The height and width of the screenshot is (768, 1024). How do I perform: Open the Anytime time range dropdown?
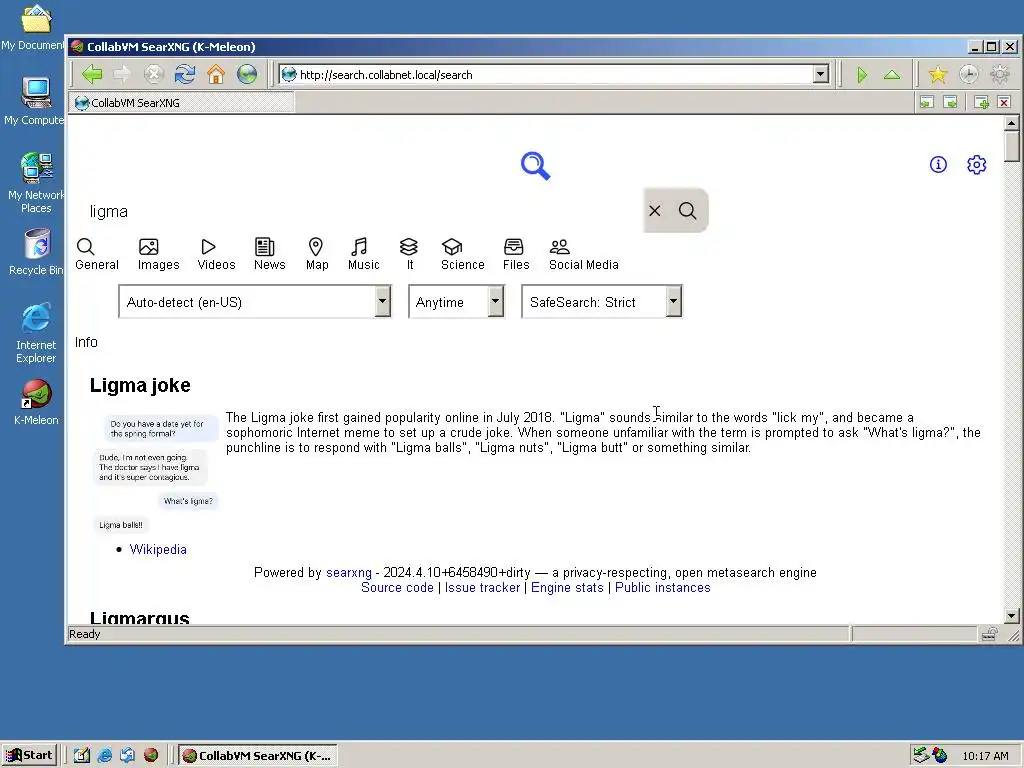(456, 302)
